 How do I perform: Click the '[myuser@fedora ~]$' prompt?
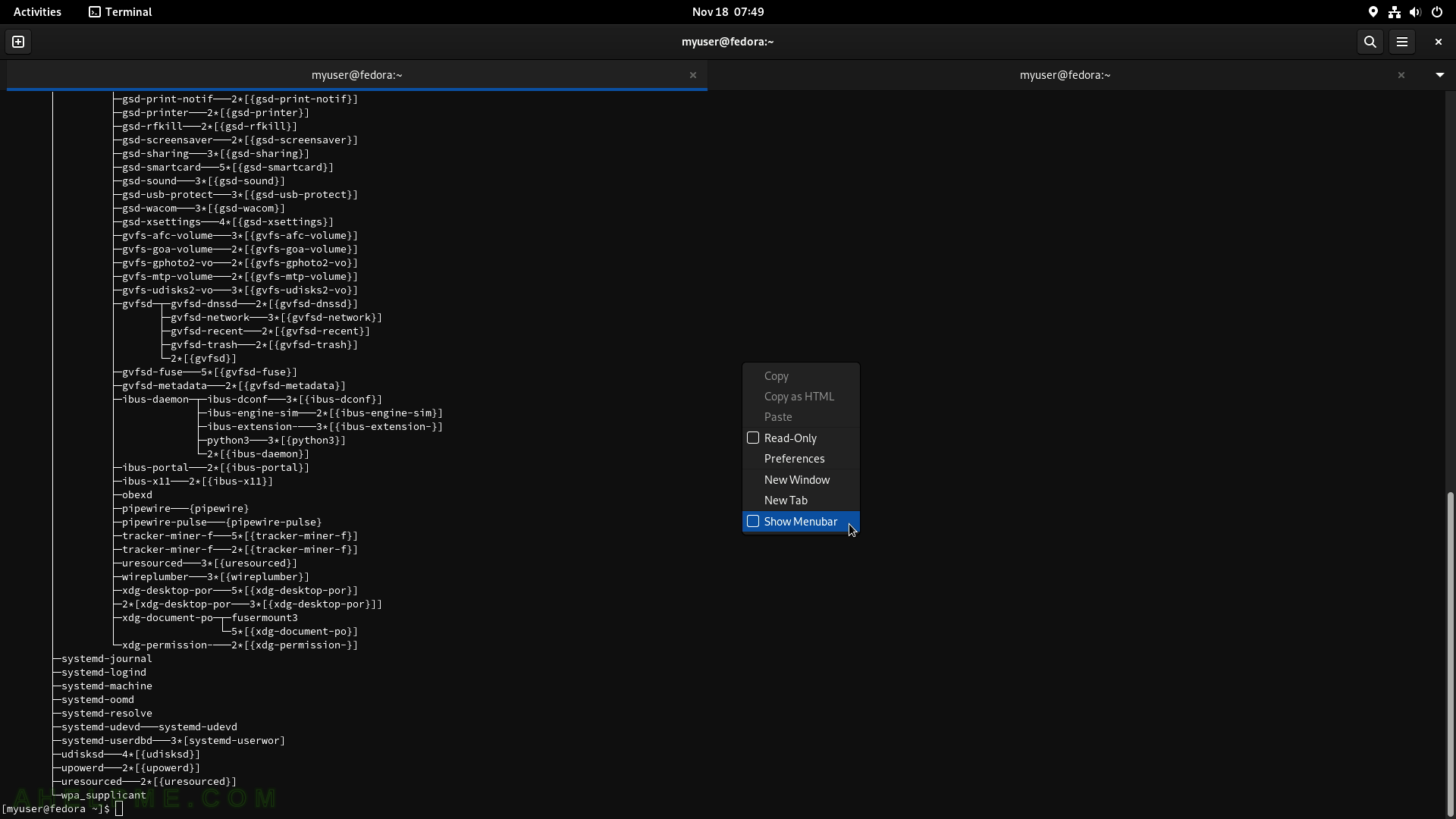(55, 808)
